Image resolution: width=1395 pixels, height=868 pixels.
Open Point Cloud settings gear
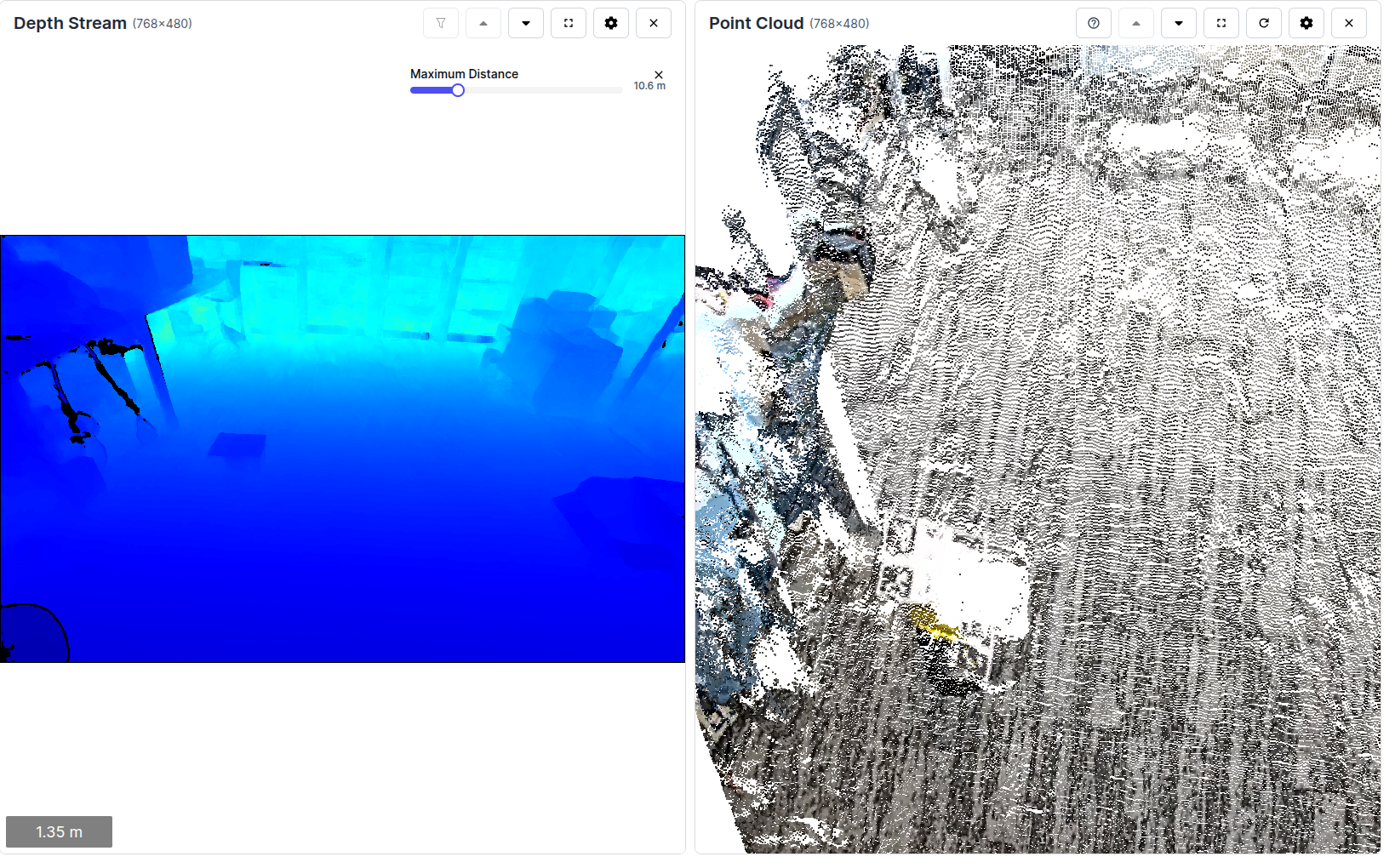point(1306,23)
